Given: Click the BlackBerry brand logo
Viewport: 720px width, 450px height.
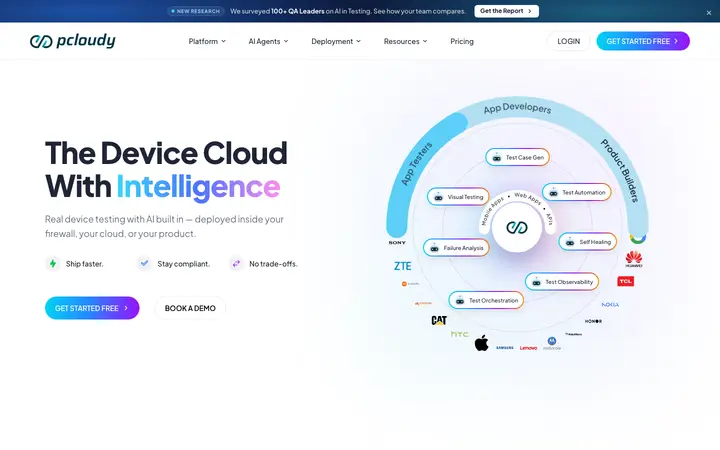Looking at the screenshot, I should tap(574, 334).
